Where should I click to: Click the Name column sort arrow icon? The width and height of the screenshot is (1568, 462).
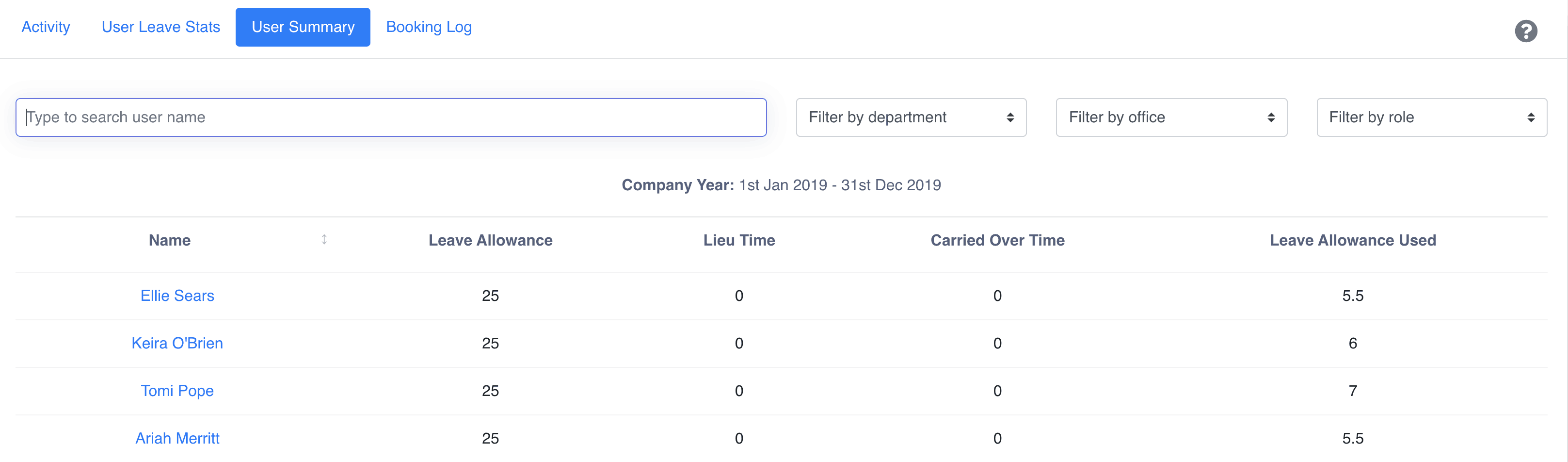324,240
